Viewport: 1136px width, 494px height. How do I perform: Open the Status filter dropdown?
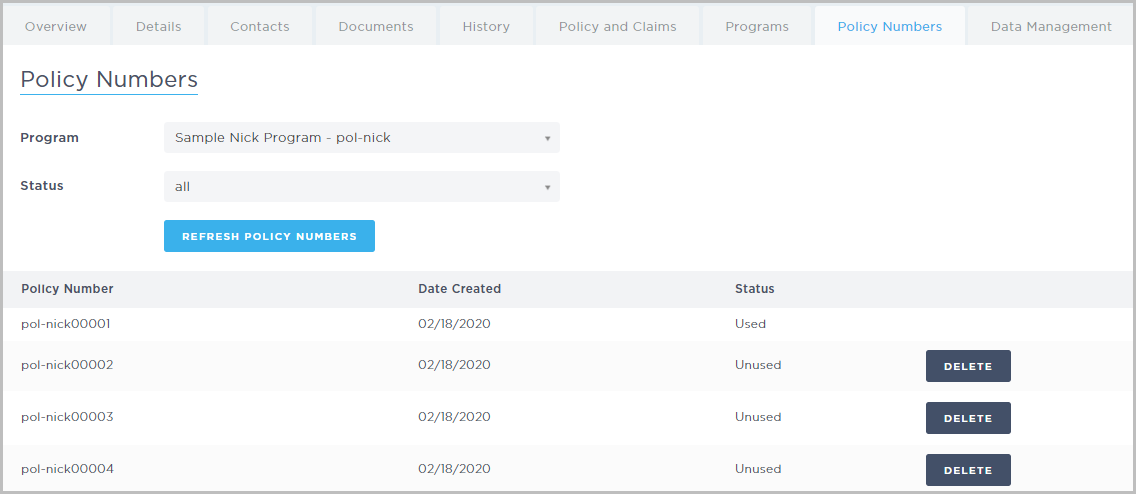tap(362, 187)
